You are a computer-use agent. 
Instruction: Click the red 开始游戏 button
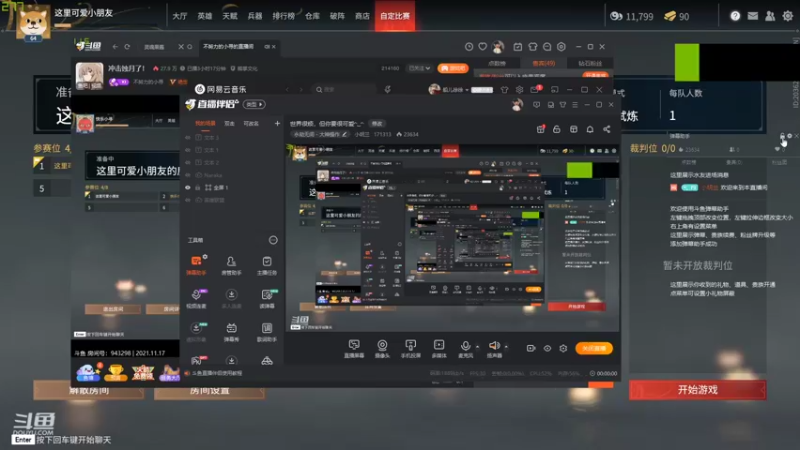pos(697,390)
